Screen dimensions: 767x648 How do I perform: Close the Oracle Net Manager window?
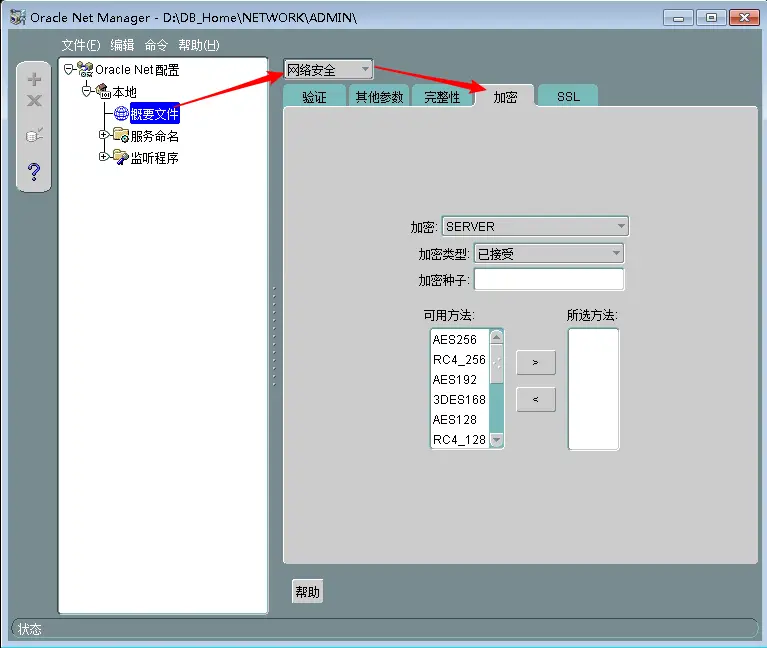[744, 18]
